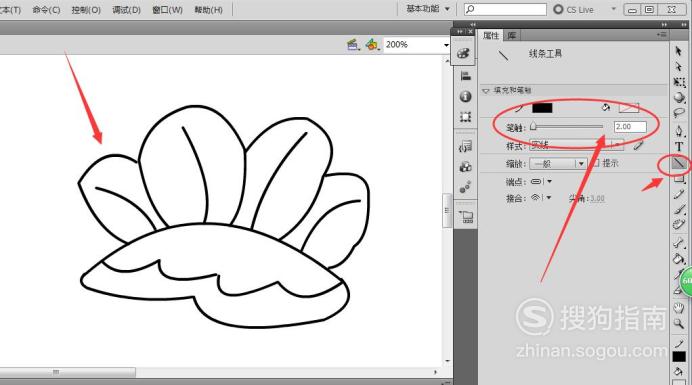Open the Components panel icon

465,167
